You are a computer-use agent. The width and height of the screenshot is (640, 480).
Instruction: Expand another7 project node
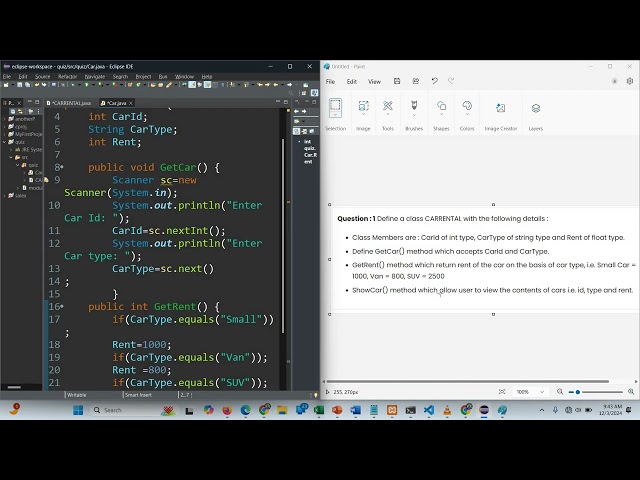coord(4,119)
